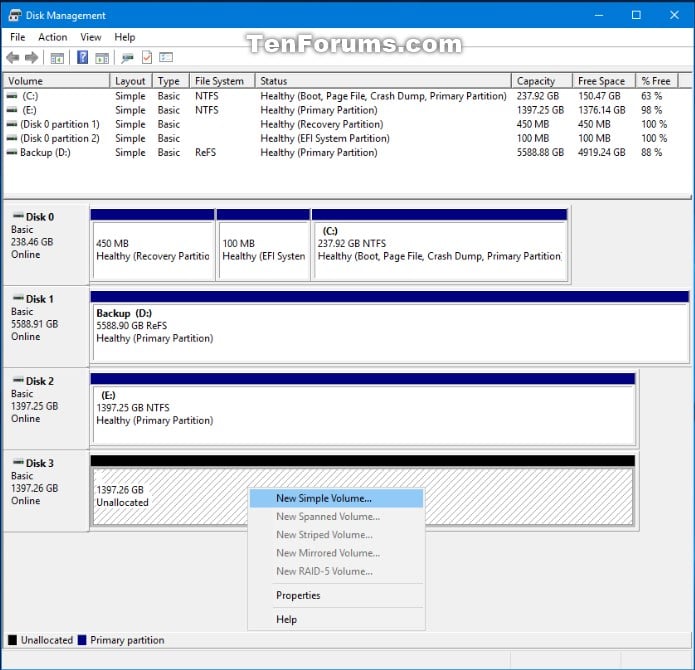Screen dimensions: 695x670
Task: Sort by the Capacity column header
Action: (542, 81)
